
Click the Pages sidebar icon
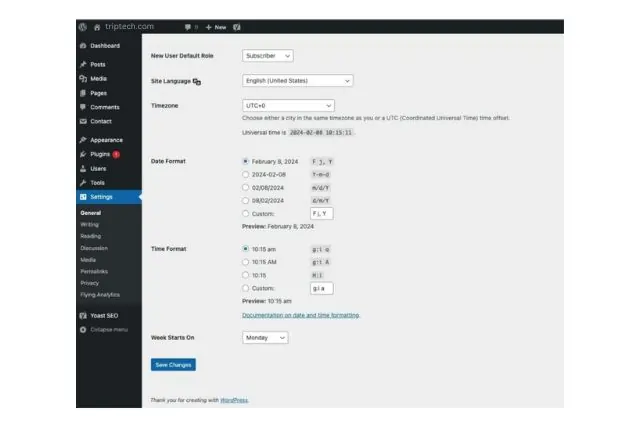pos(83,93)
